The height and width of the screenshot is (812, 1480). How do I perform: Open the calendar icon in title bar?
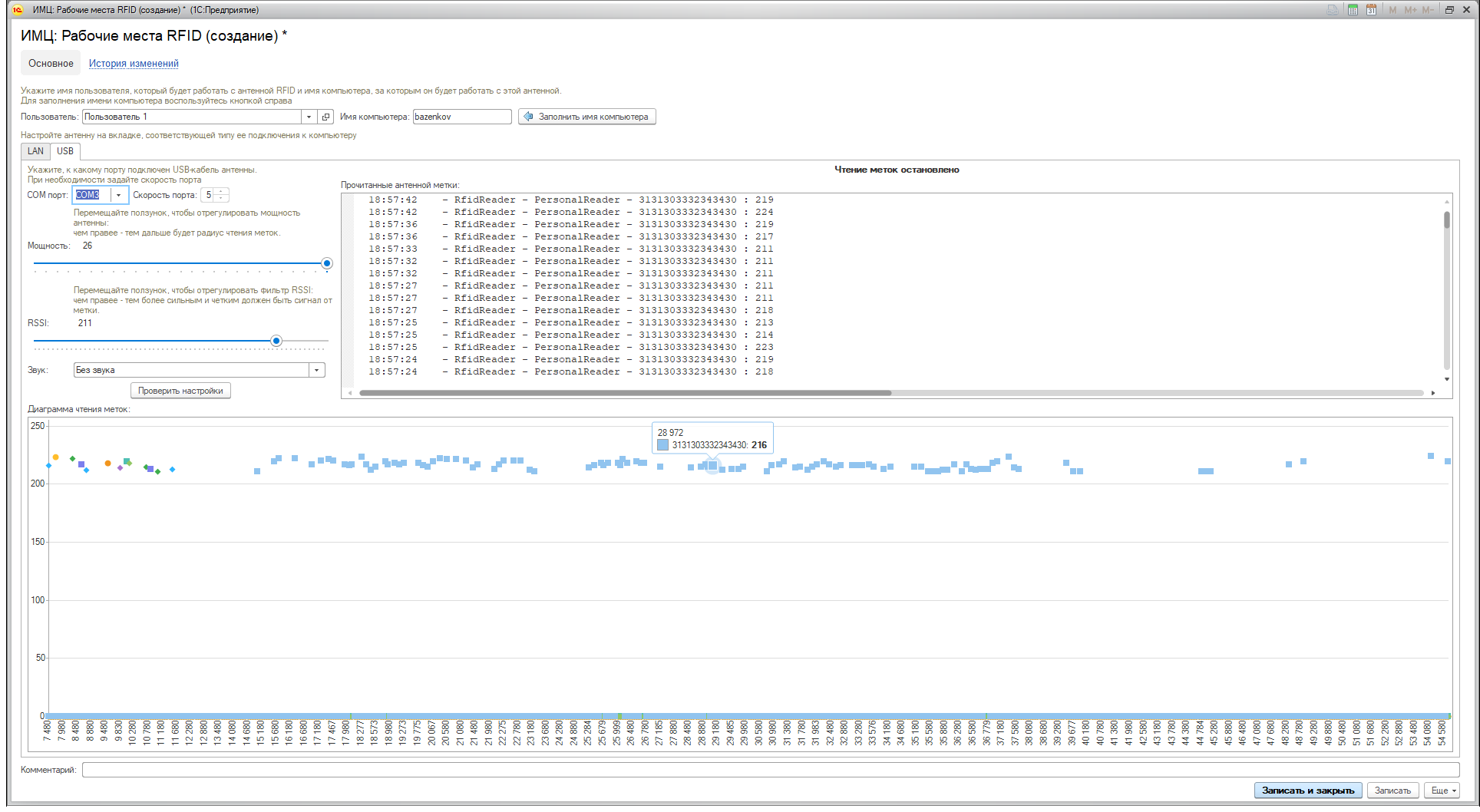coord(1371,10)
